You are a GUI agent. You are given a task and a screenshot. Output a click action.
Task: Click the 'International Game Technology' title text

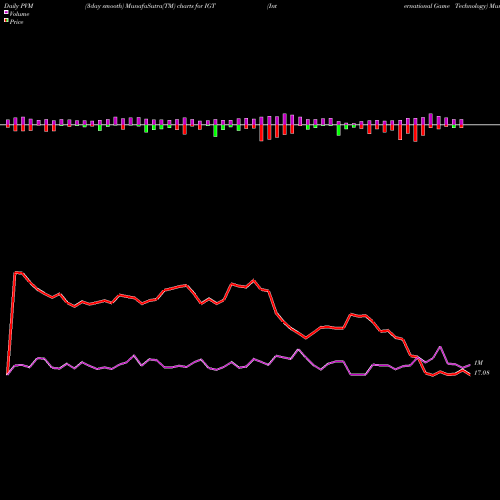coord(377,6)
